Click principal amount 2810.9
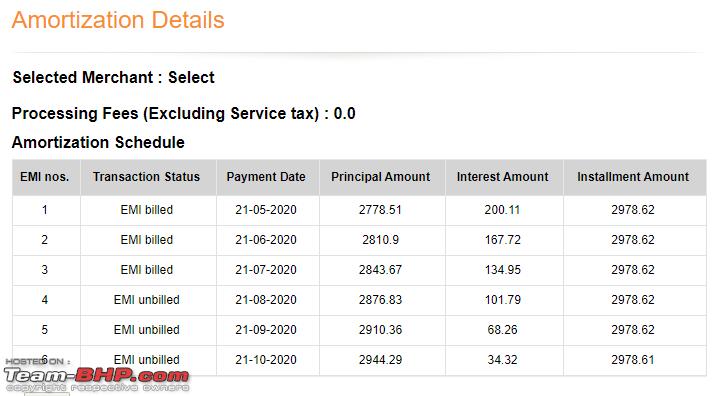The width and height of the screenshot is (721, 396). pyautogui.click(x=380, y=240)
